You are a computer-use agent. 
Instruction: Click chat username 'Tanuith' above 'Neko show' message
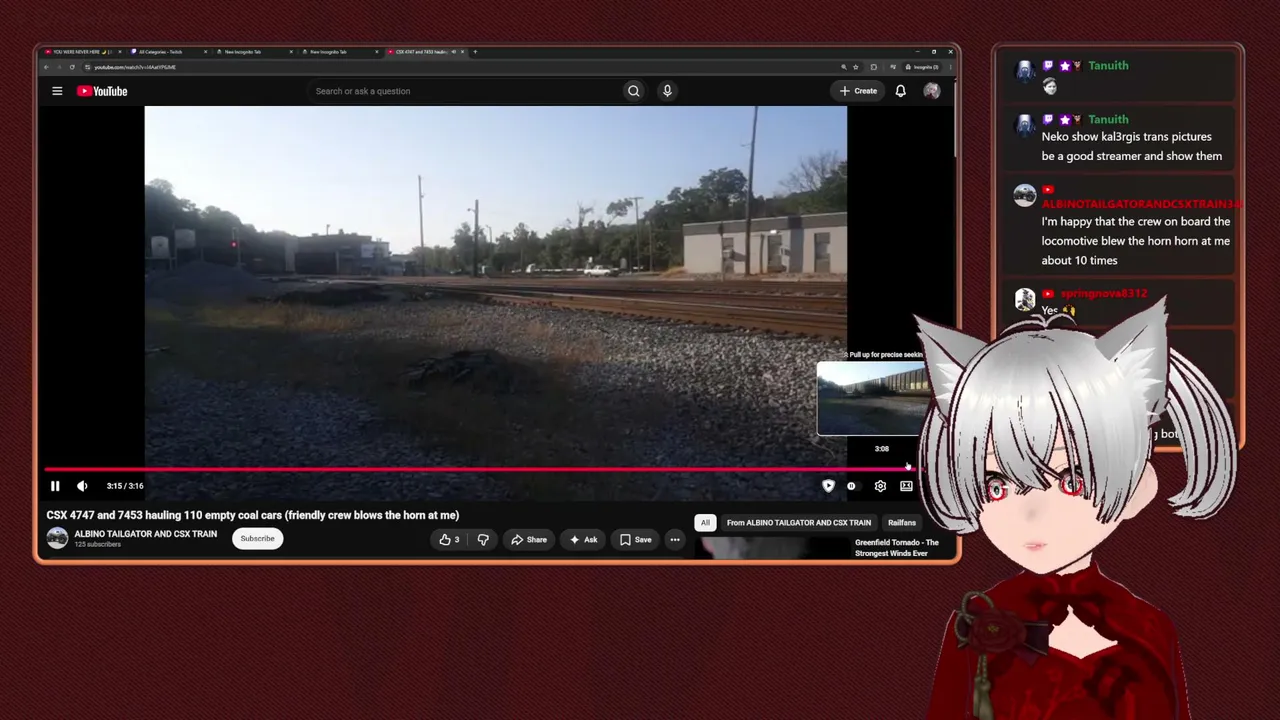[1108, 120]
